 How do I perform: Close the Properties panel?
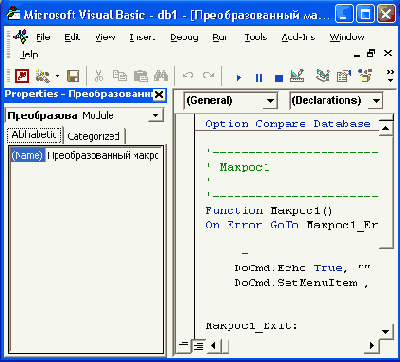tap(159, 95)
